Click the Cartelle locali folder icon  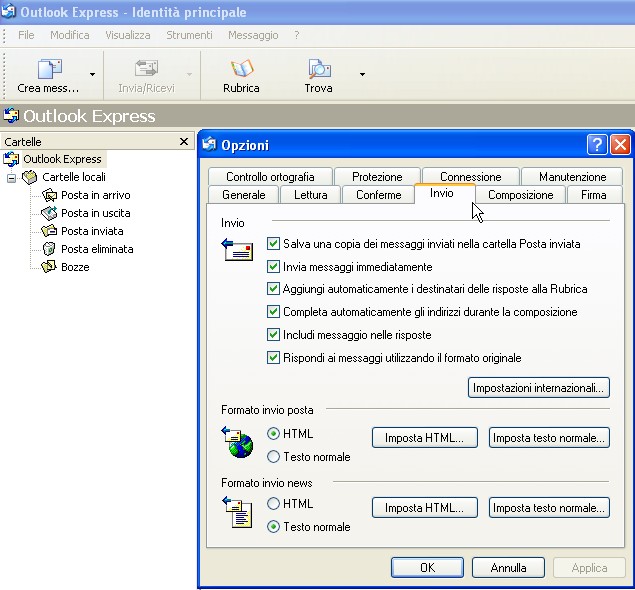30,177
